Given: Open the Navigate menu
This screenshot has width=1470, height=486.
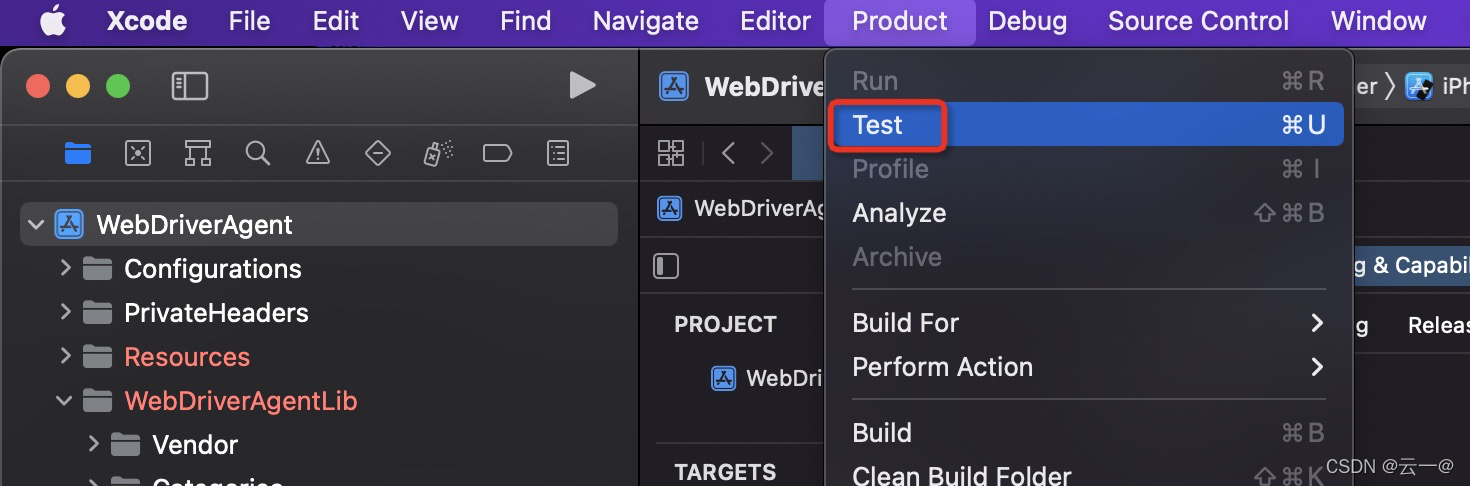Looking at the screenshot, I should point(646,21).
